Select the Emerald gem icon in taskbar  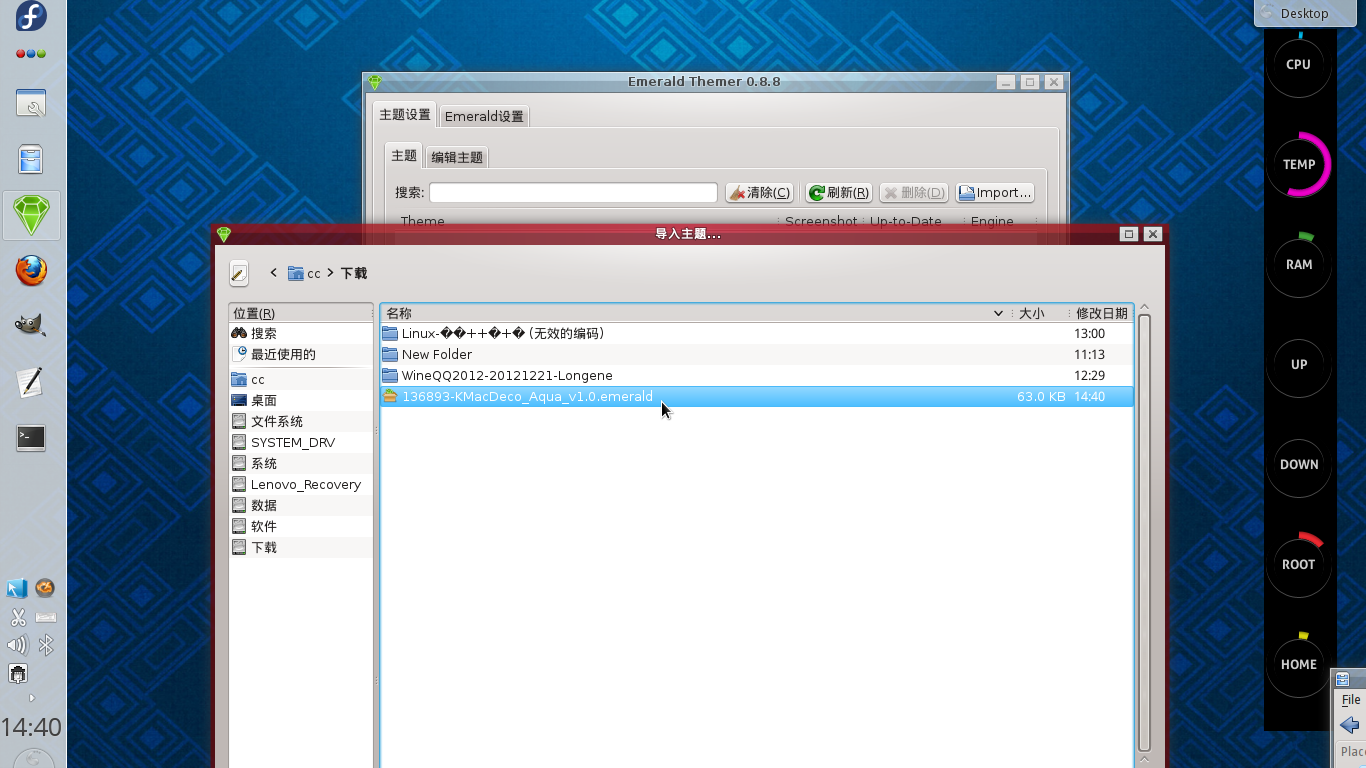[31, 215]
